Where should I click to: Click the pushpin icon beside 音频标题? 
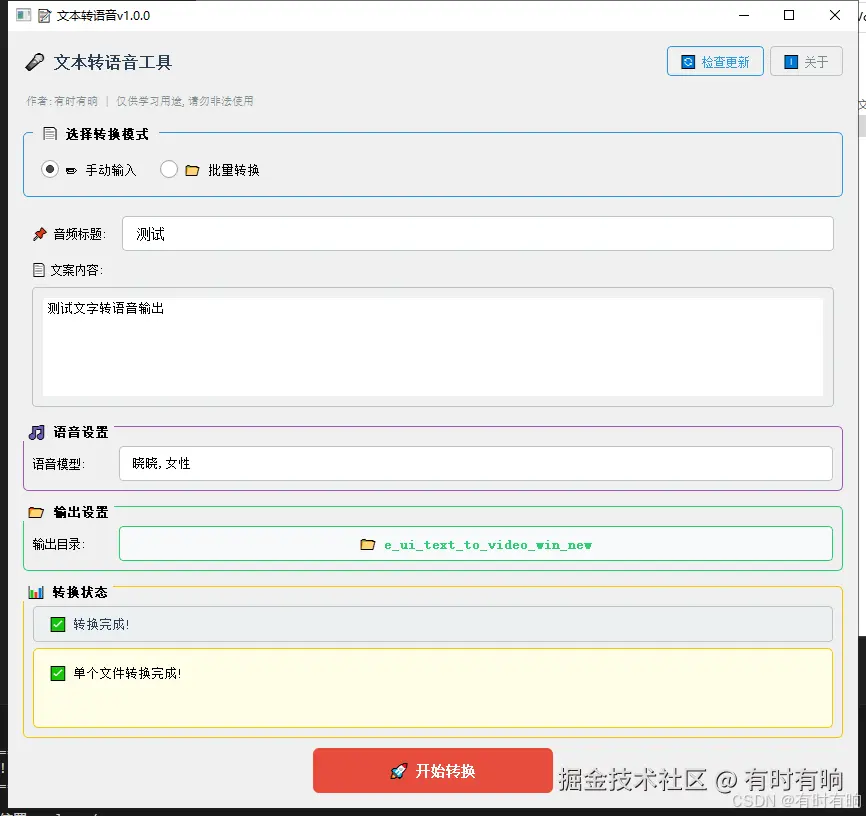40,234
